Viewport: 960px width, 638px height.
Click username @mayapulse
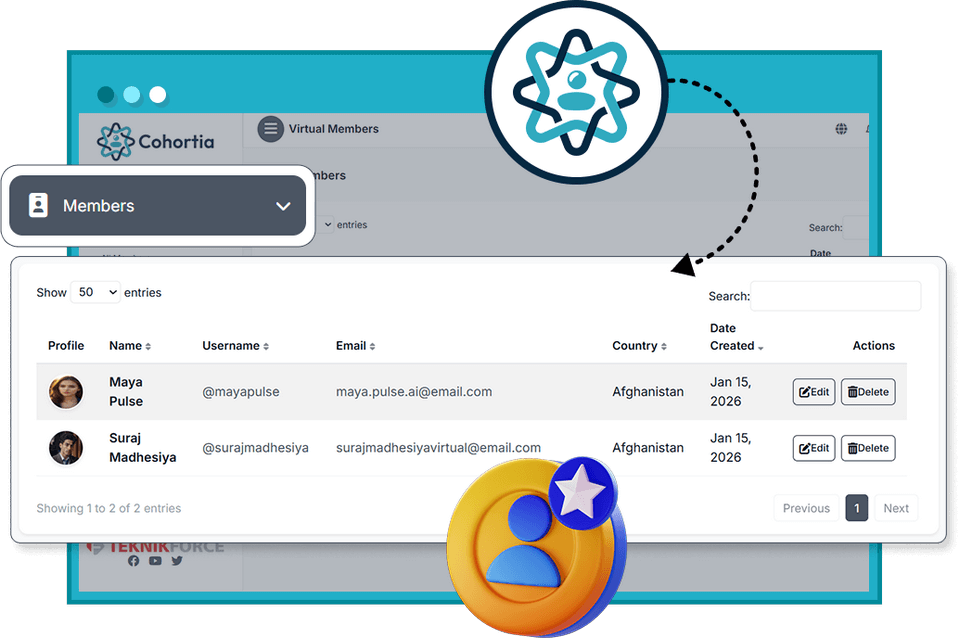241,391
